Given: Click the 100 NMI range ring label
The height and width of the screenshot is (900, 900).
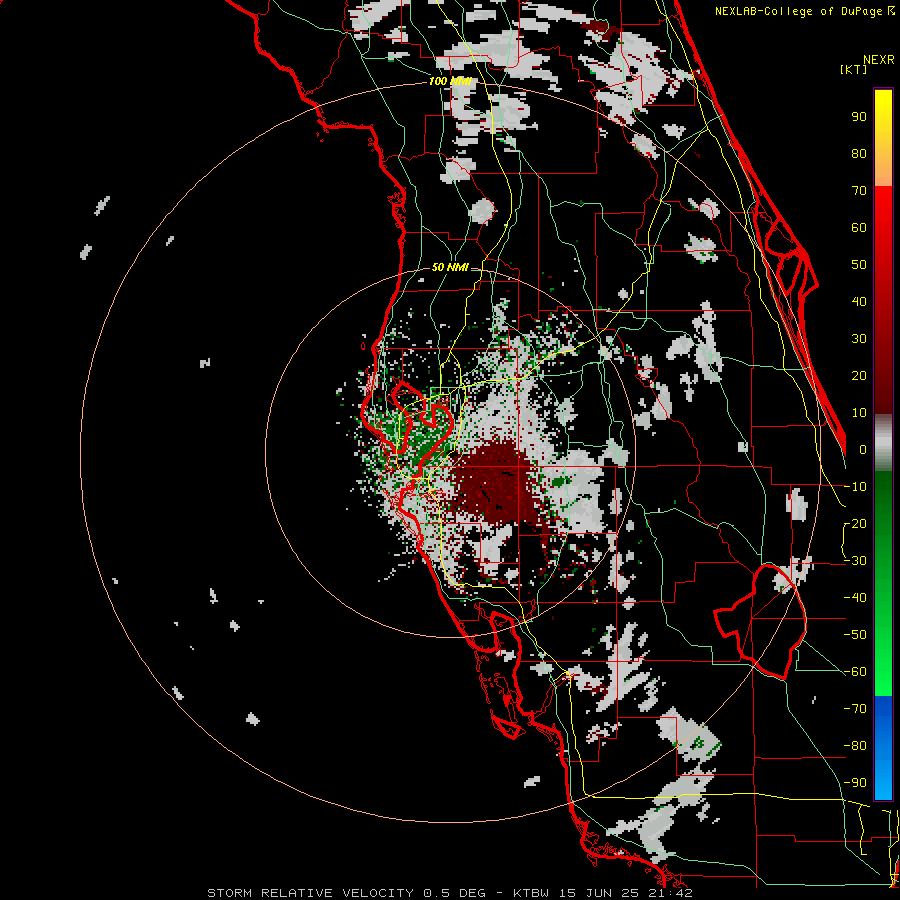Looking at the screenshot, I should click(x=450, y=81).
